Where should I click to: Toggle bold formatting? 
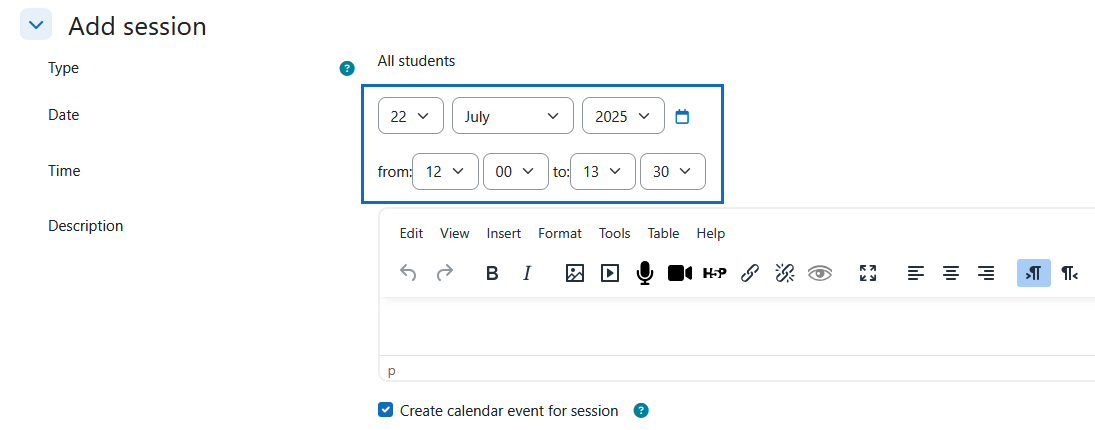492,273
